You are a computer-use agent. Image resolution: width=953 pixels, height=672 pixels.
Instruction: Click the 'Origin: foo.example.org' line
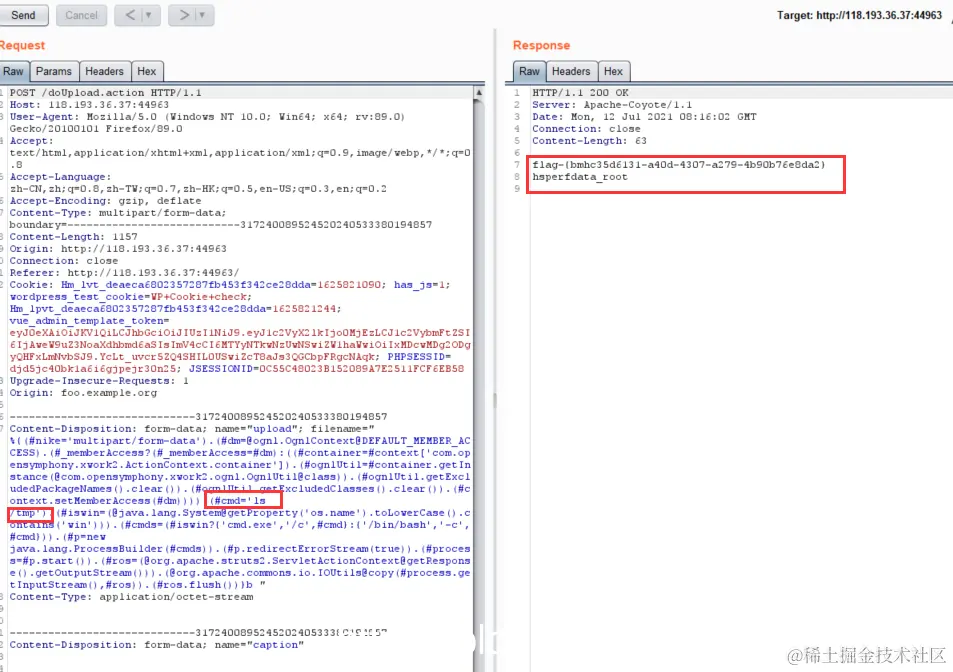point(83,393)
